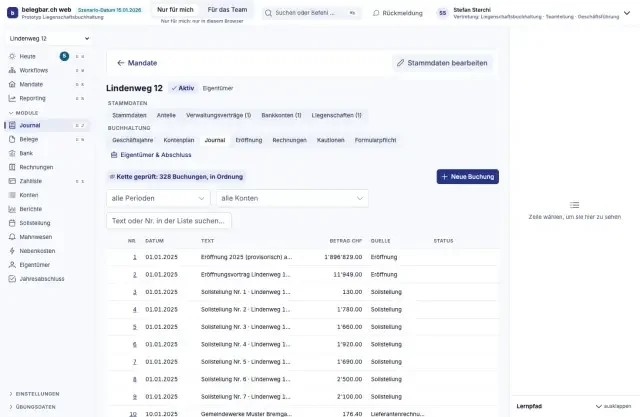Click the search magnifier icon
Screen dimensions: 640x417
pos(268,13)
